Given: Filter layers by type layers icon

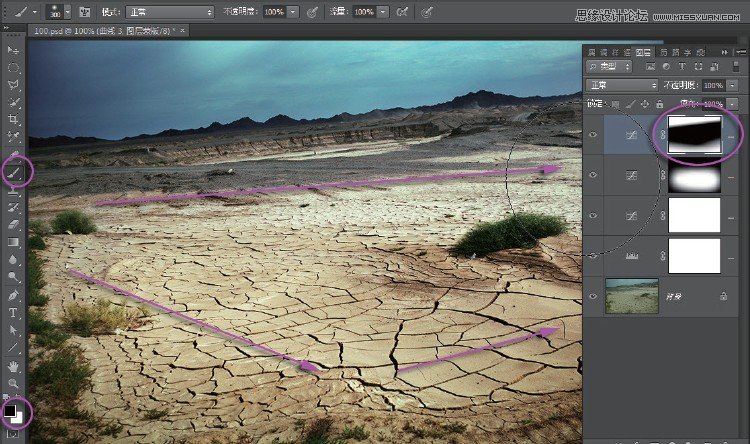Looking at the screenshot, I should [x=682, y=67].
